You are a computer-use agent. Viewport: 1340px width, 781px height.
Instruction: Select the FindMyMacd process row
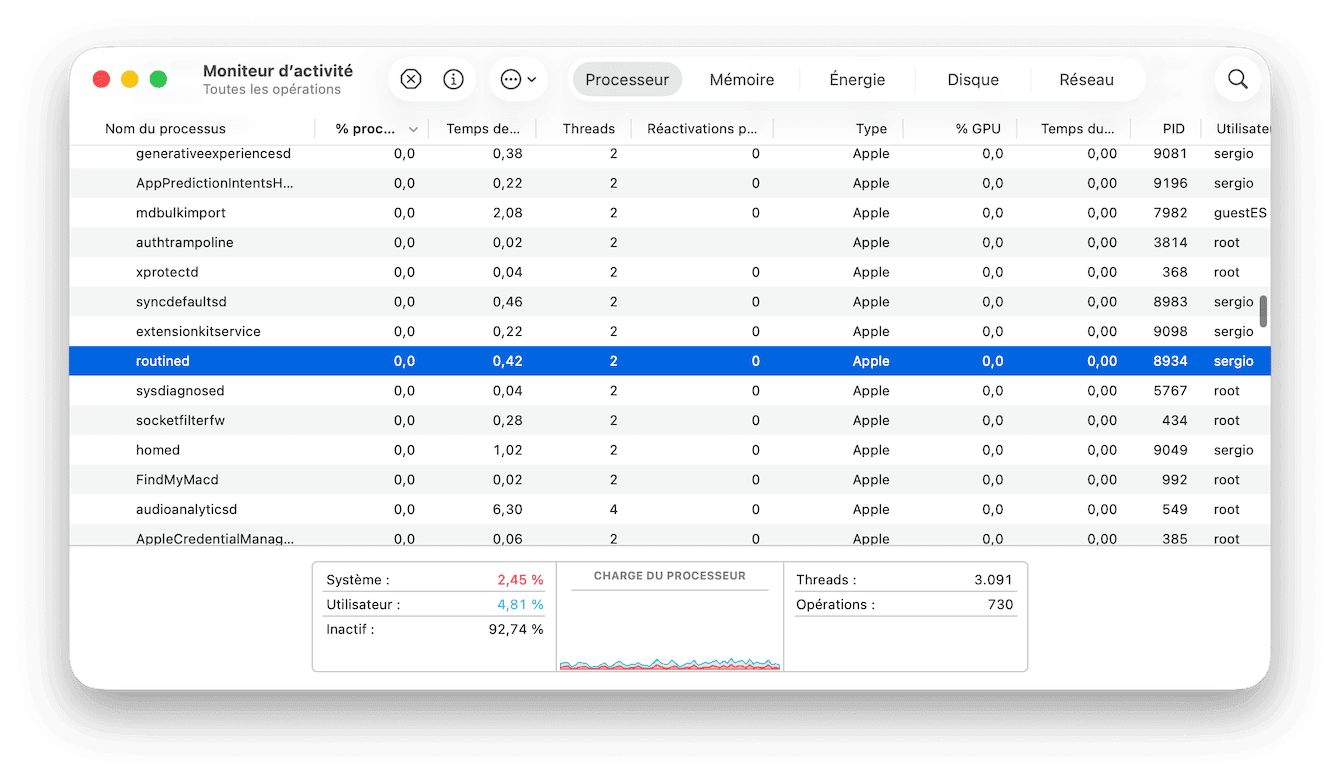click(177, 480)
